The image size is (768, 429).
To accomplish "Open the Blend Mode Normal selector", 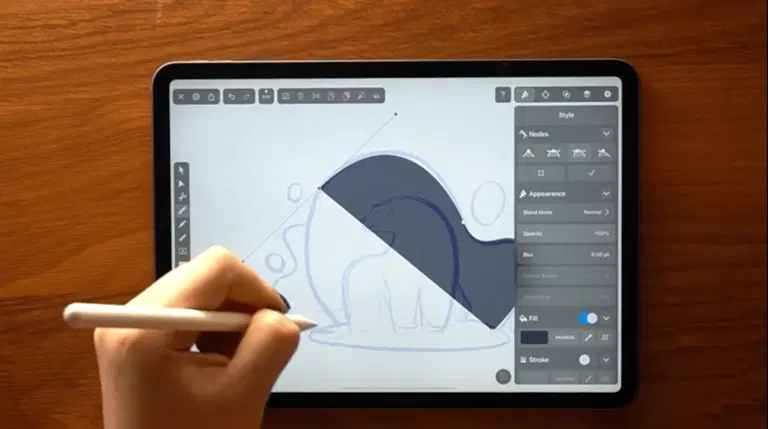I will (566, 213).
